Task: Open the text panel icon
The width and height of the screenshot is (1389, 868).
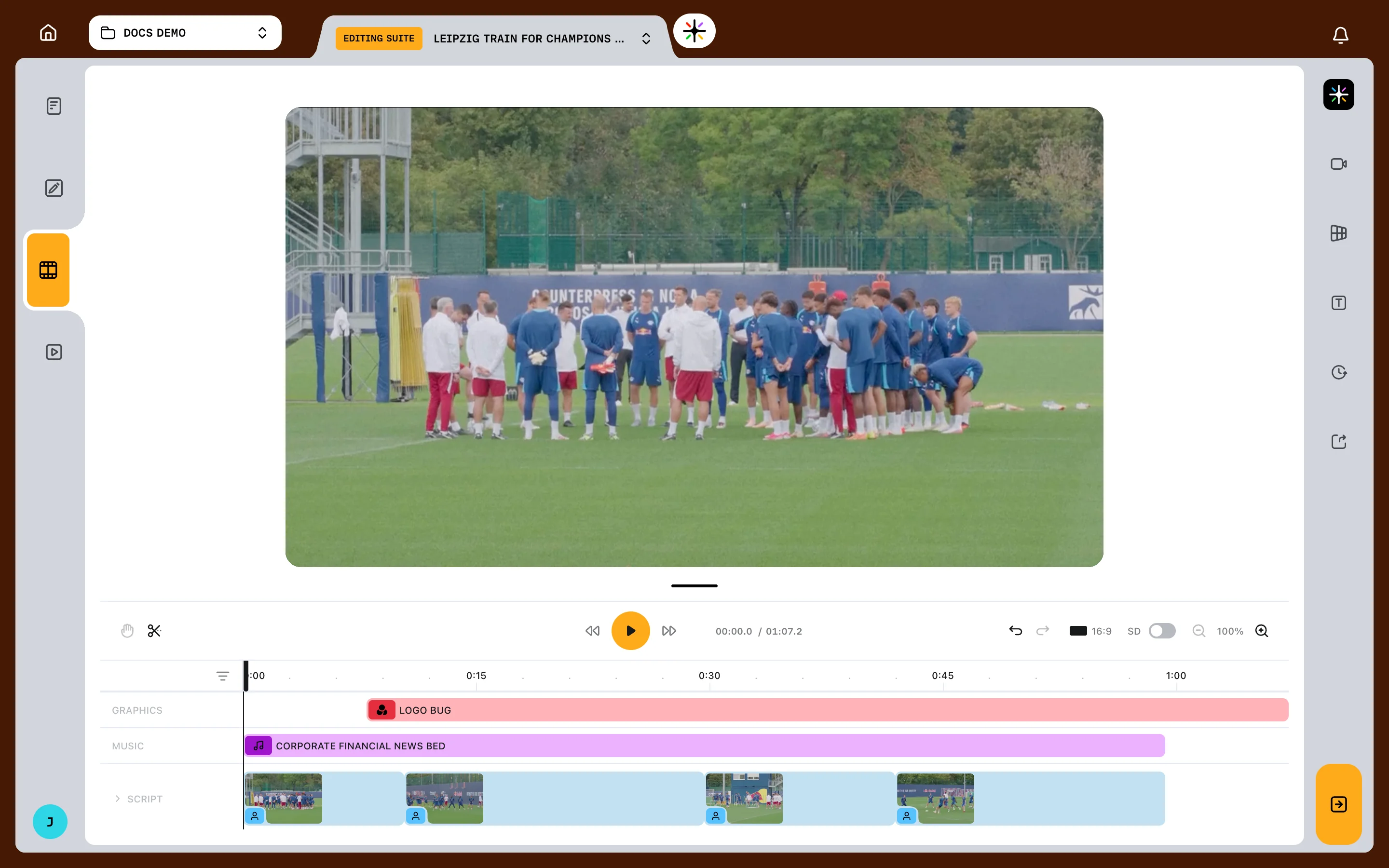Action: (x=1338, y=303)
